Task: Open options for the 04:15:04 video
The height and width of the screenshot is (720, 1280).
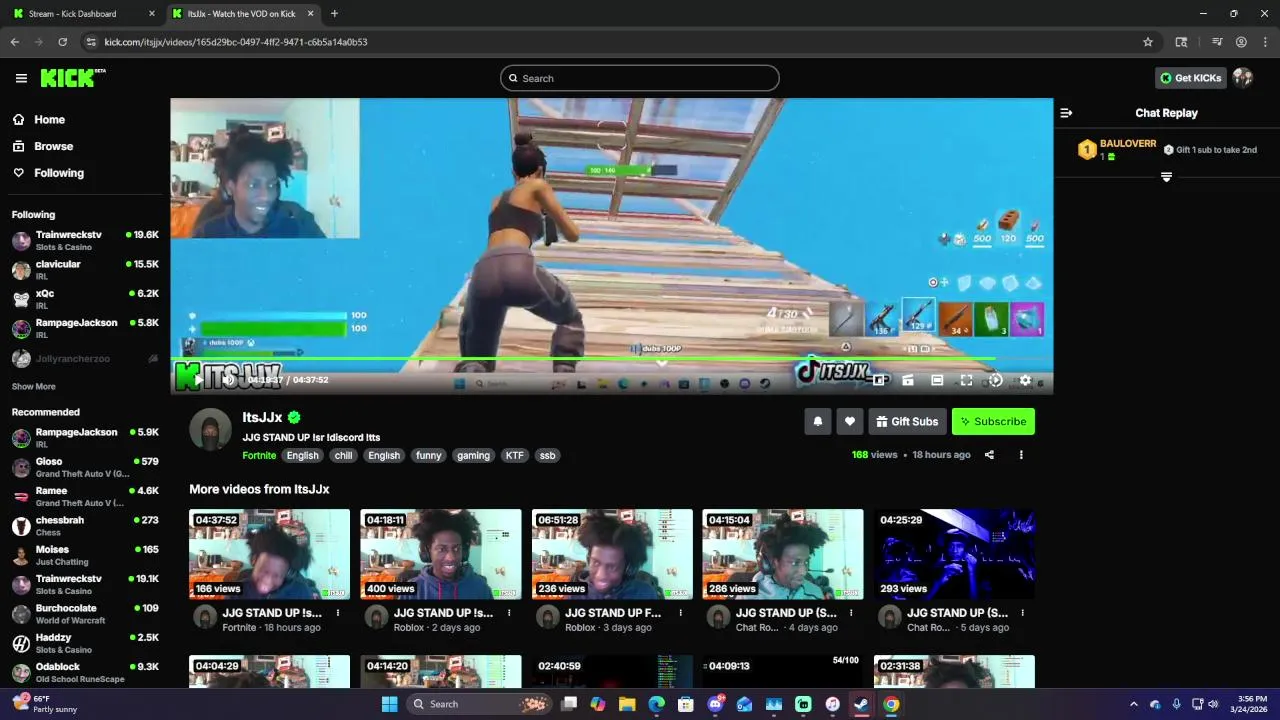Action: [851, 613]
